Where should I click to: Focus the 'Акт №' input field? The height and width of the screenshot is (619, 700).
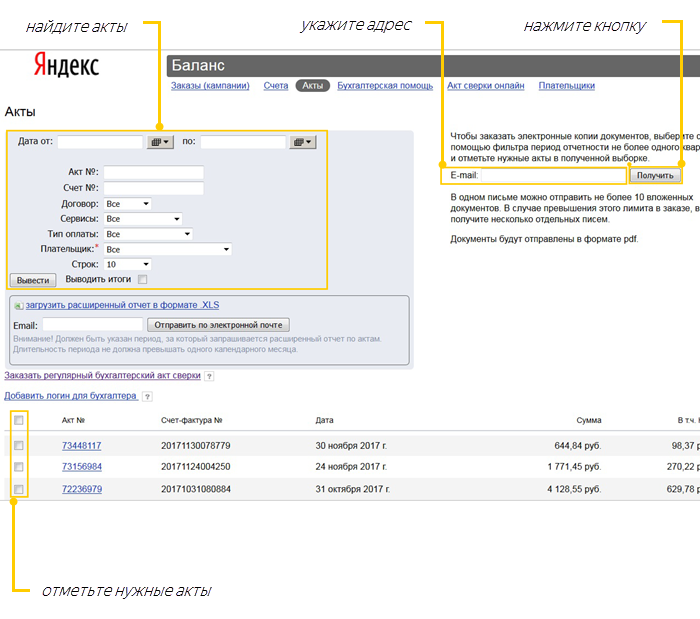[x=154, y=172]
